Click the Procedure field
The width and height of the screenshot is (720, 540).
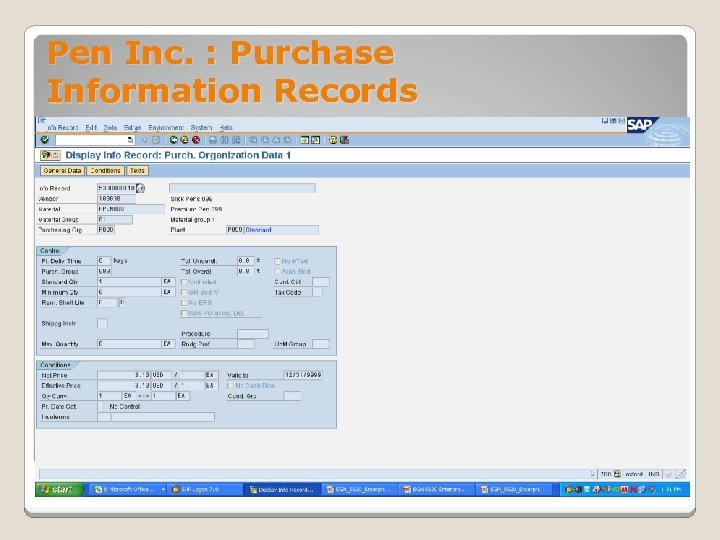tap(253, 334)
